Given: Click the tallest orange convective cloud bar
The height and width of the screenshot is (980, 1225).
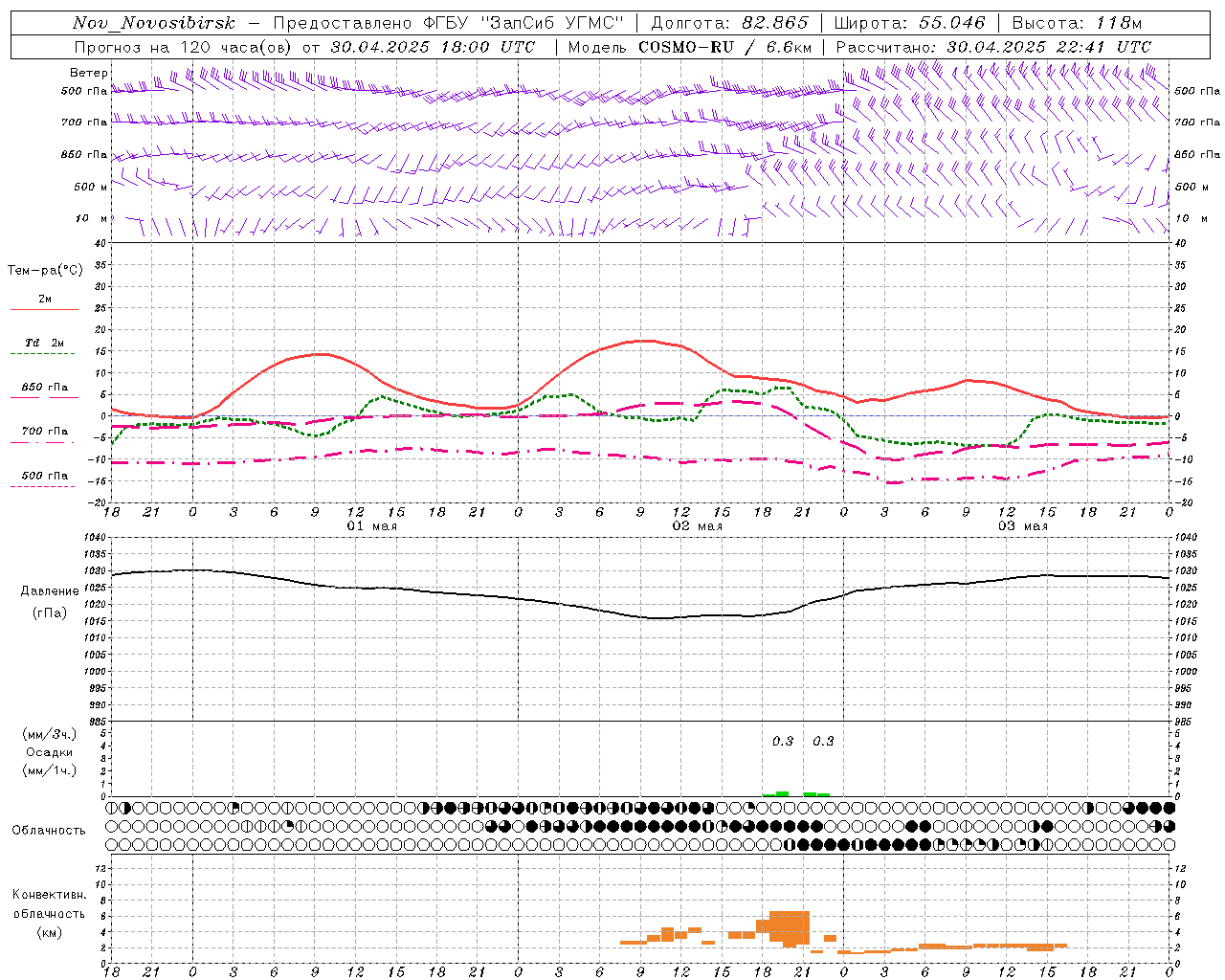Looking at the screenshot, I should (x=790, y=927).
